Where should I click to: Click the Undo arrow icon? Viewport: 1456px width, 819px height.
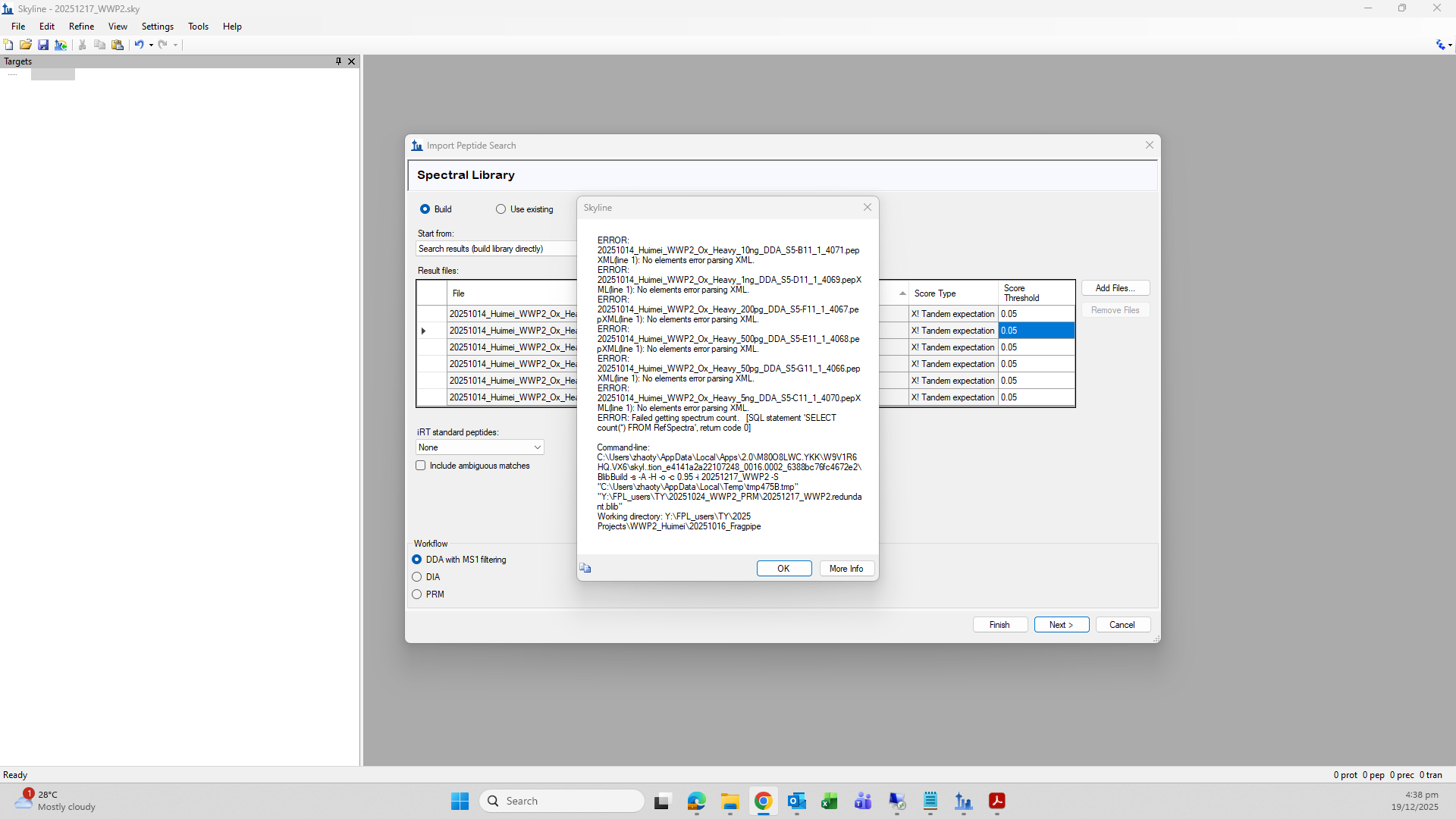pos(139,45)
